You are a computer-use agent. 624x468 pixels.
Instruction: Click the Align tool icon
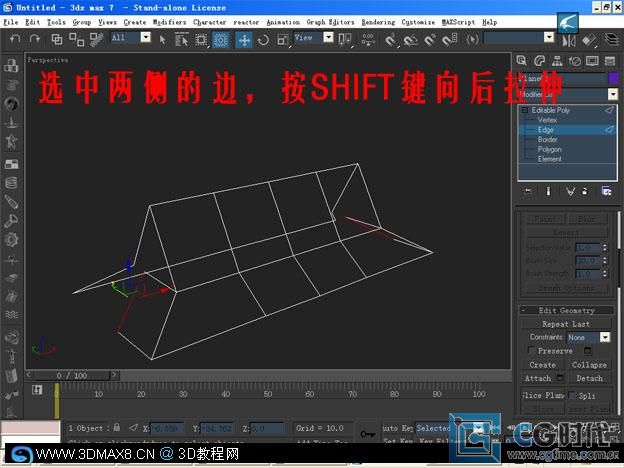tap(589, 40)
